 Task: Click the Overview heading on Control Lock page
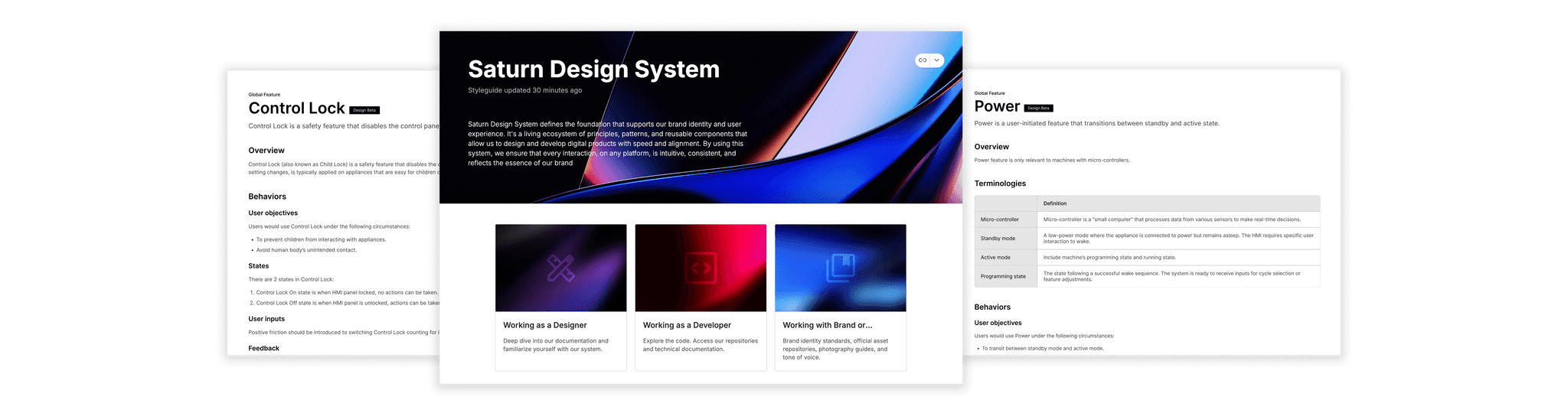pyautogui.click(x=266, y=151)
